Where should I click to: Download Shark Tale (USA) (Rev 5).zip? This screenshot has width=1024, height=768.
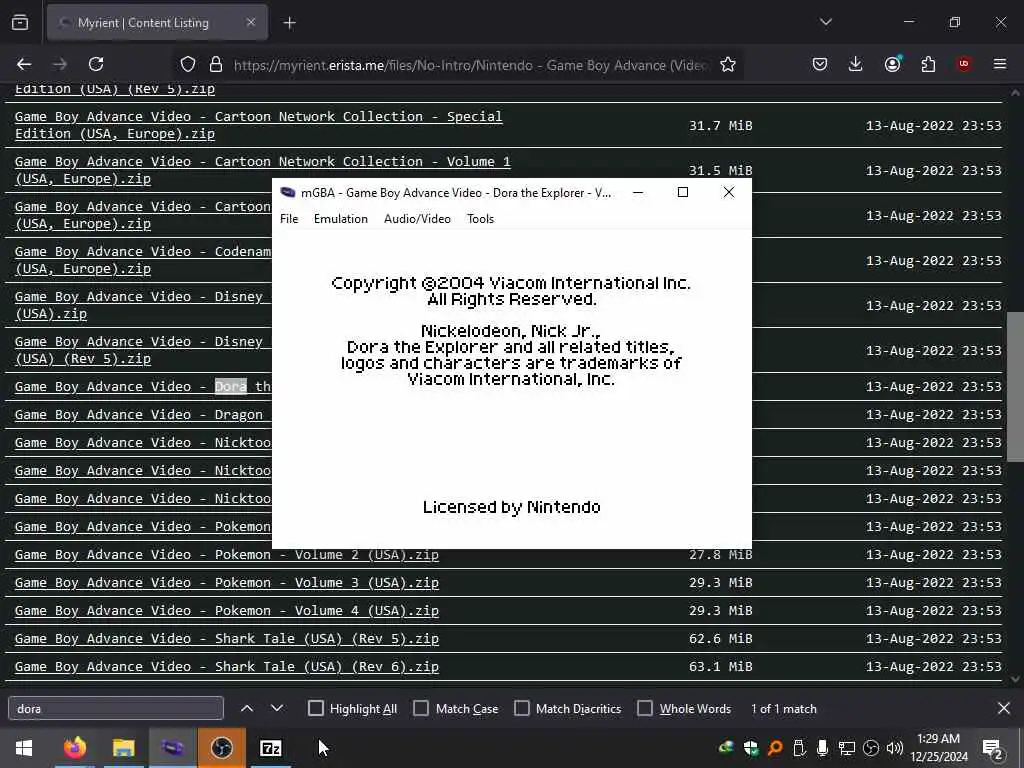pyautogui.click(x=227, y=639)
